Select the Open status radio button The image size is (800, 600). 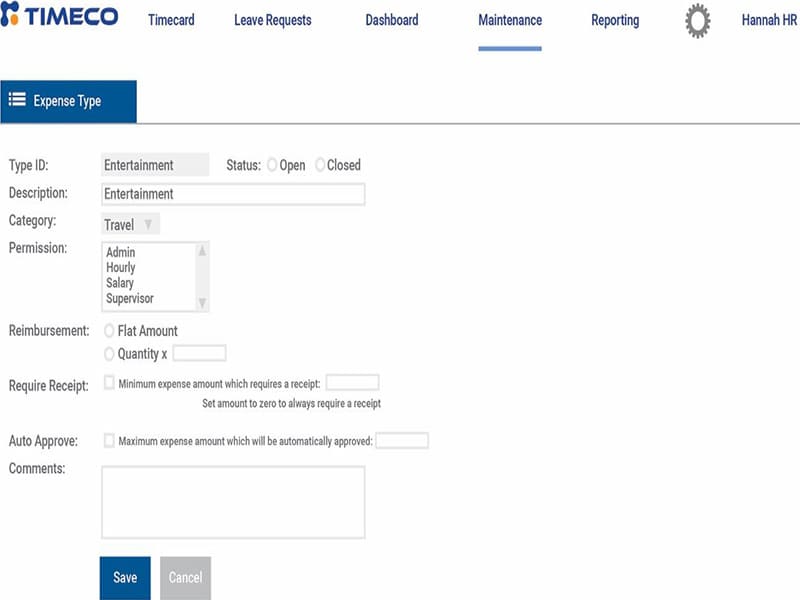pyautogui.click(x=272, y=165)
